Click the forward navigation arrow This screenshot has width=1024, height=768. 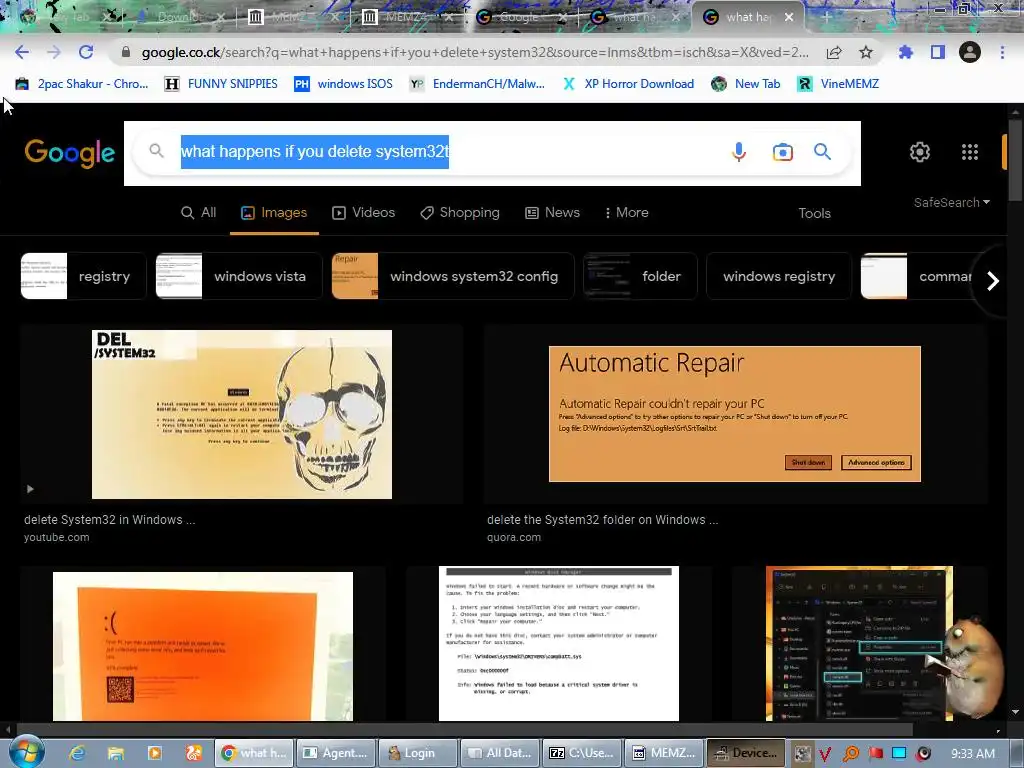pos(54,52)
